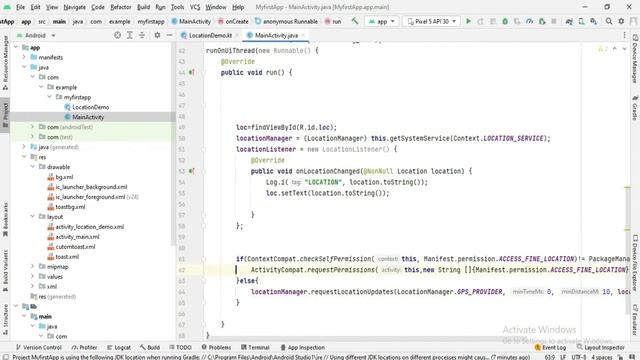Open the Gradle side tool window
The height and width of the screenshot is (360, 640).
[x=635, y=108]
